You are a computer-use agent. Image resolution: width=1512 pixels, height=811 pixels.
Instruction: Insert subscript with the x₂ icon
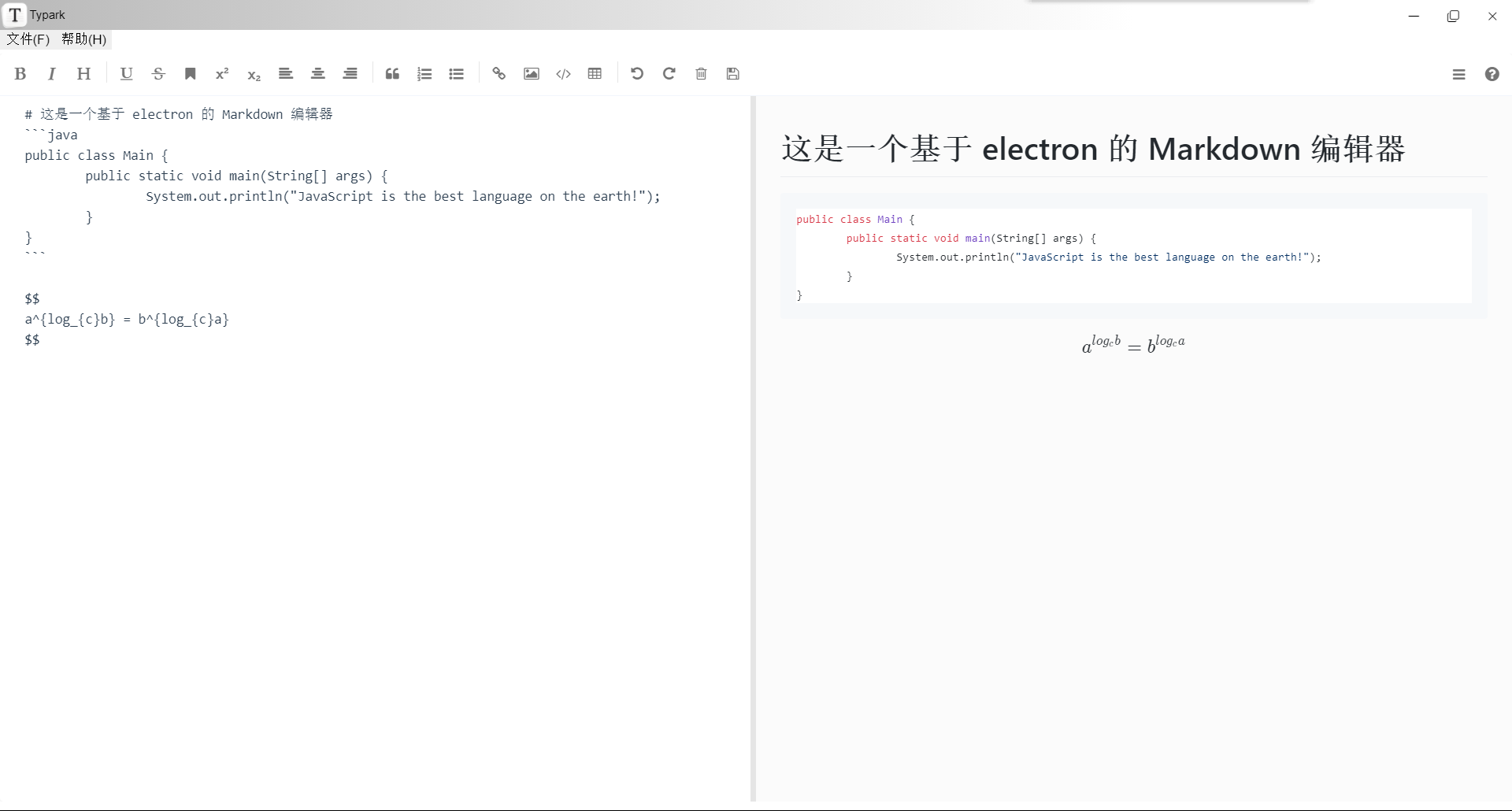[x=254, y=75]
